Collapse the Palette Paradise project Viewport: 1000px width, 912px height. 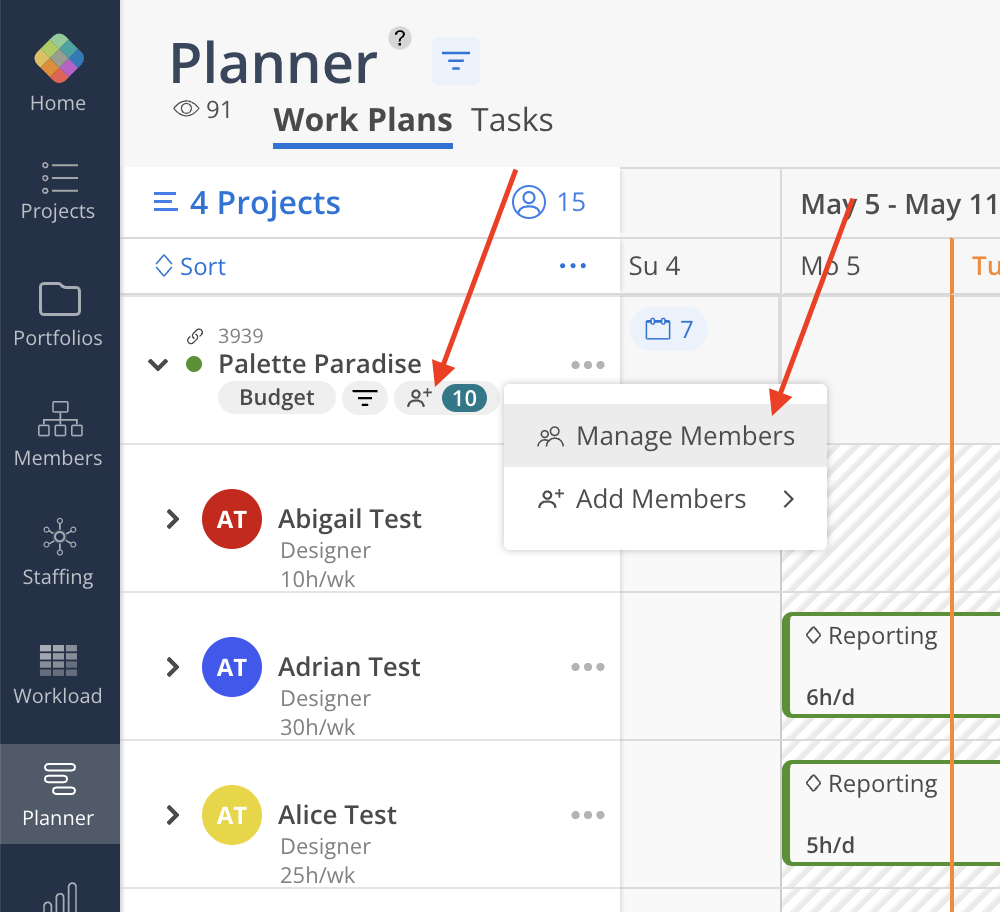point(158,365)
